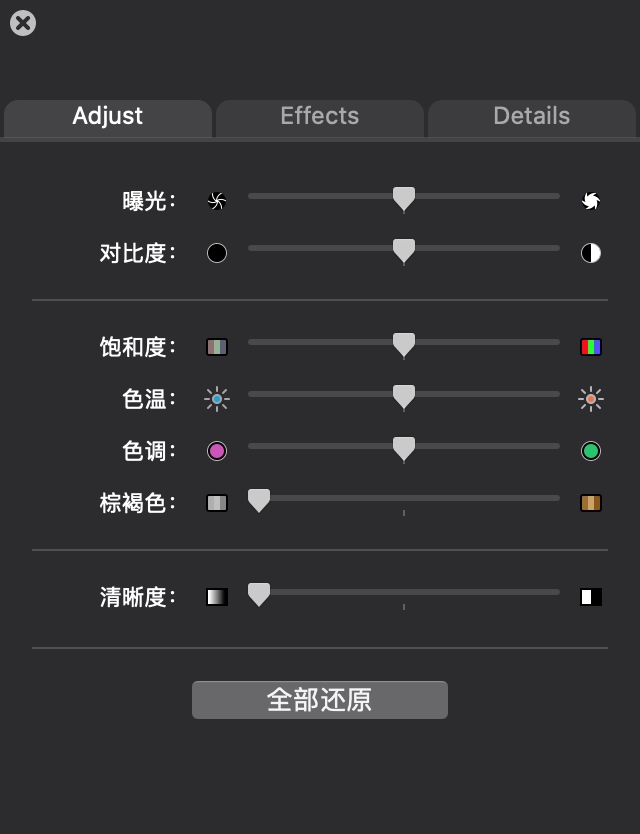The image size is (640, 834).
Task: Click the cool blue temperature sun icon
Action: pyautogui.click(x=217, y=399)
